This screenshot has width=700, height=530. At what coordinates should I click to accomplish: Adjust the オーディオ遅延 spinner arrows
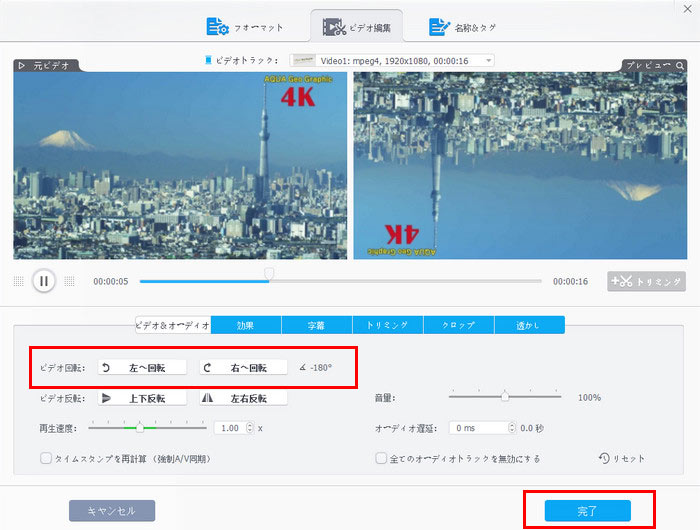click(x=513, y=428)
